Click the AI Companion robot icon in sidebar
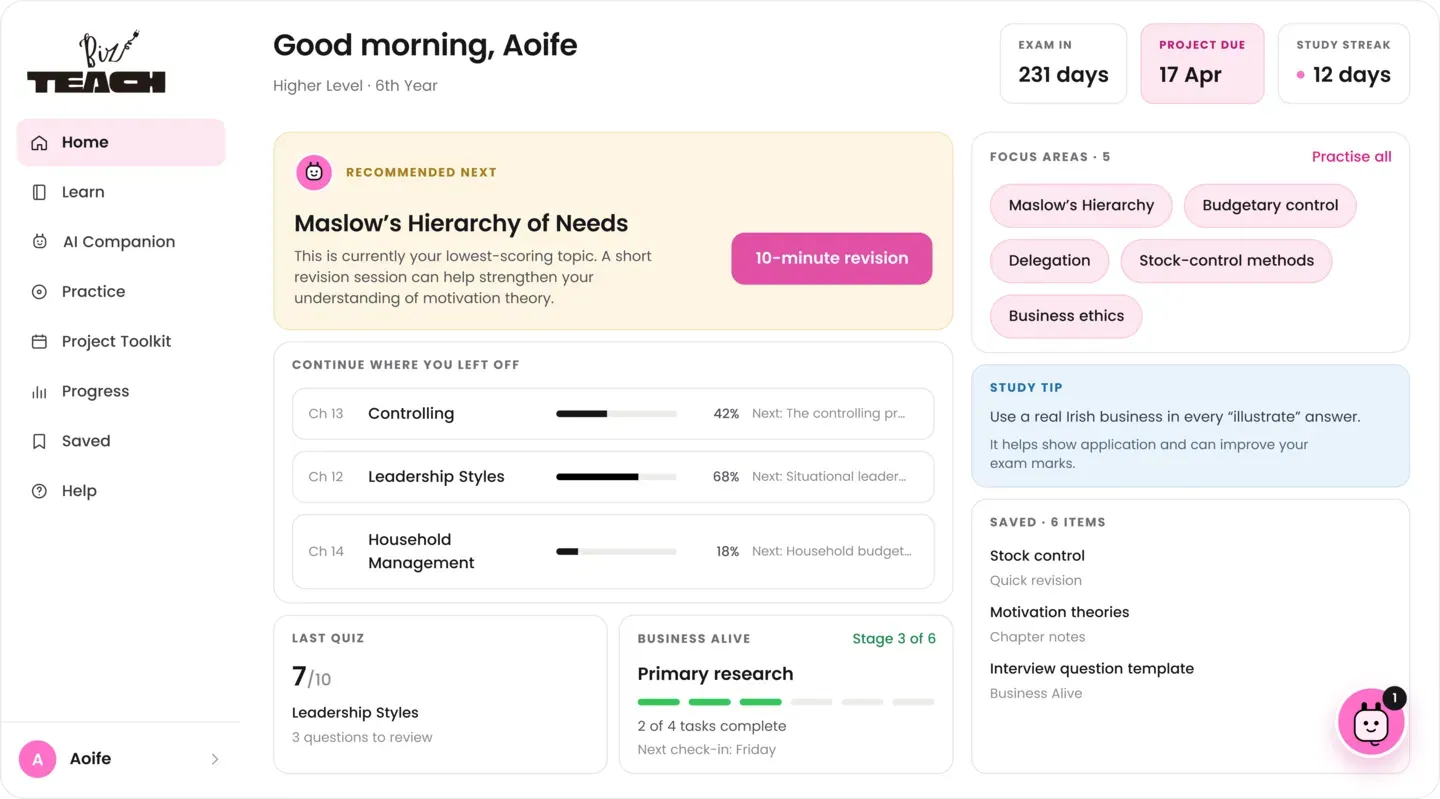 pos(39,242)
